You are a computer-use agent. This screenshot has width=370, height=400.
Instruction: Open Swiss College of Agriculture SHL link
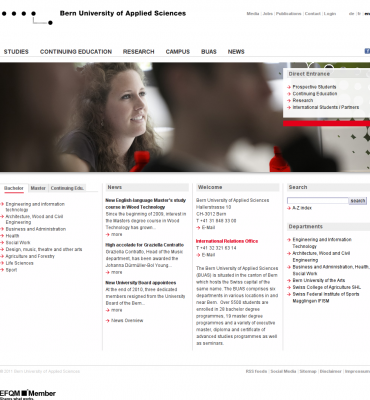327,287
